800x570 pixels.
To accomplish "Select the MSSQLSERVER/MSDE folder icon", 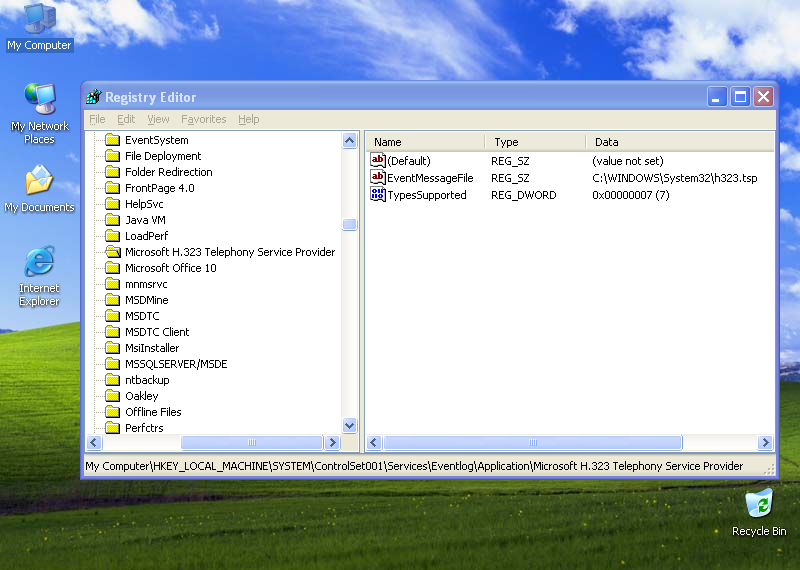I will (x=112, y=364).
